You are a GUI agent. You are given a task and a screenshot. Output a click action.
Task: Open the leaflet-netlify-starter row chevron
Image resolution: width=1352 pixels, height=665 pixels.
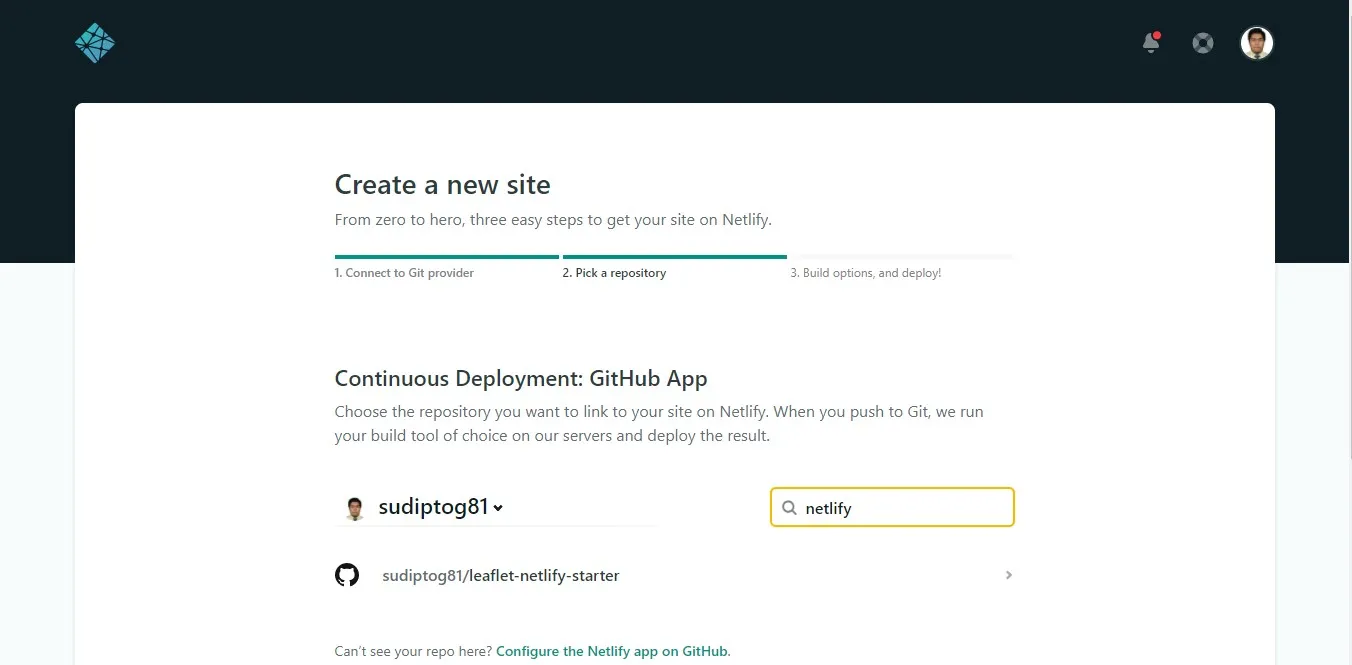point(1008,575)
